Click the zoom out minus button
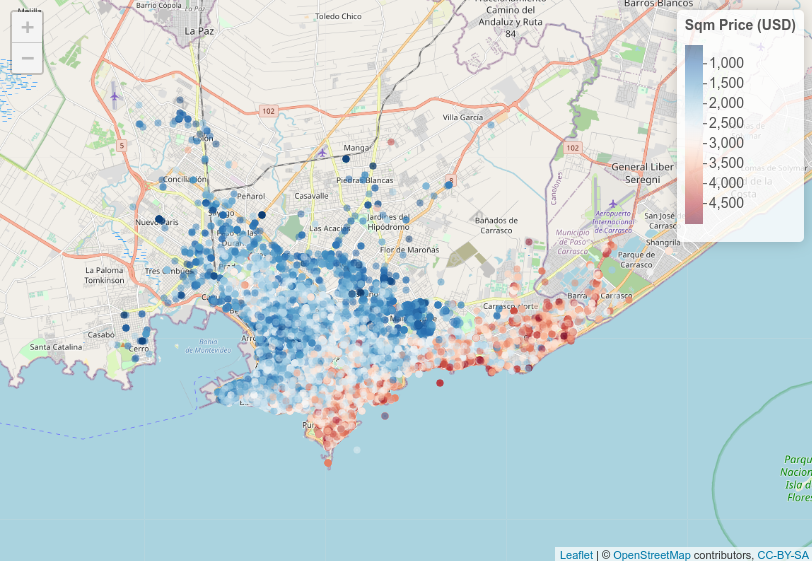The height and width of the screenshot is (561, 812). click(27, 58)
